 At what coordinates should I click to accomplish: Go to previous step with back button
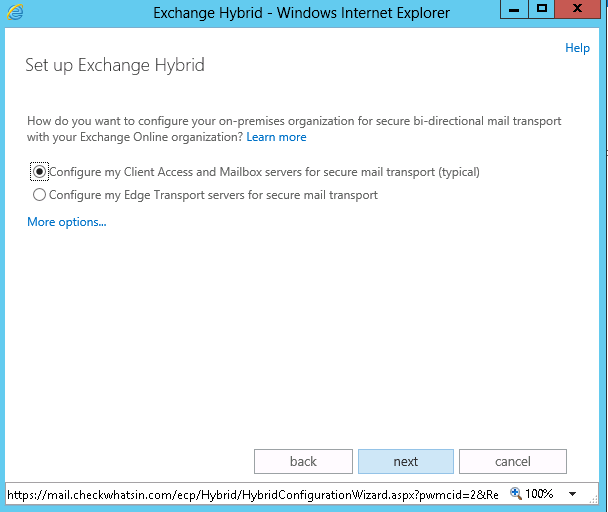click(x=303, y=461)
